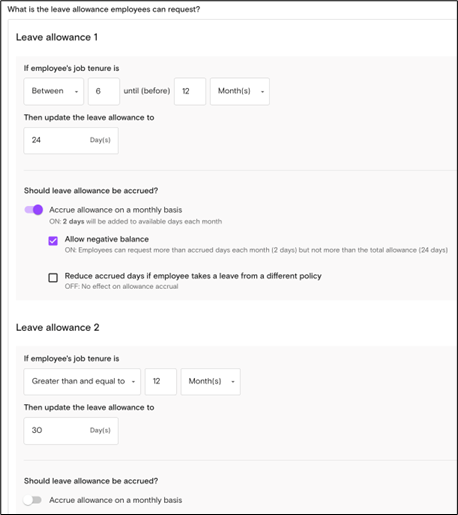Click the 30 Day(s) allowance field
Screen dimensions: 458x515
71,431
